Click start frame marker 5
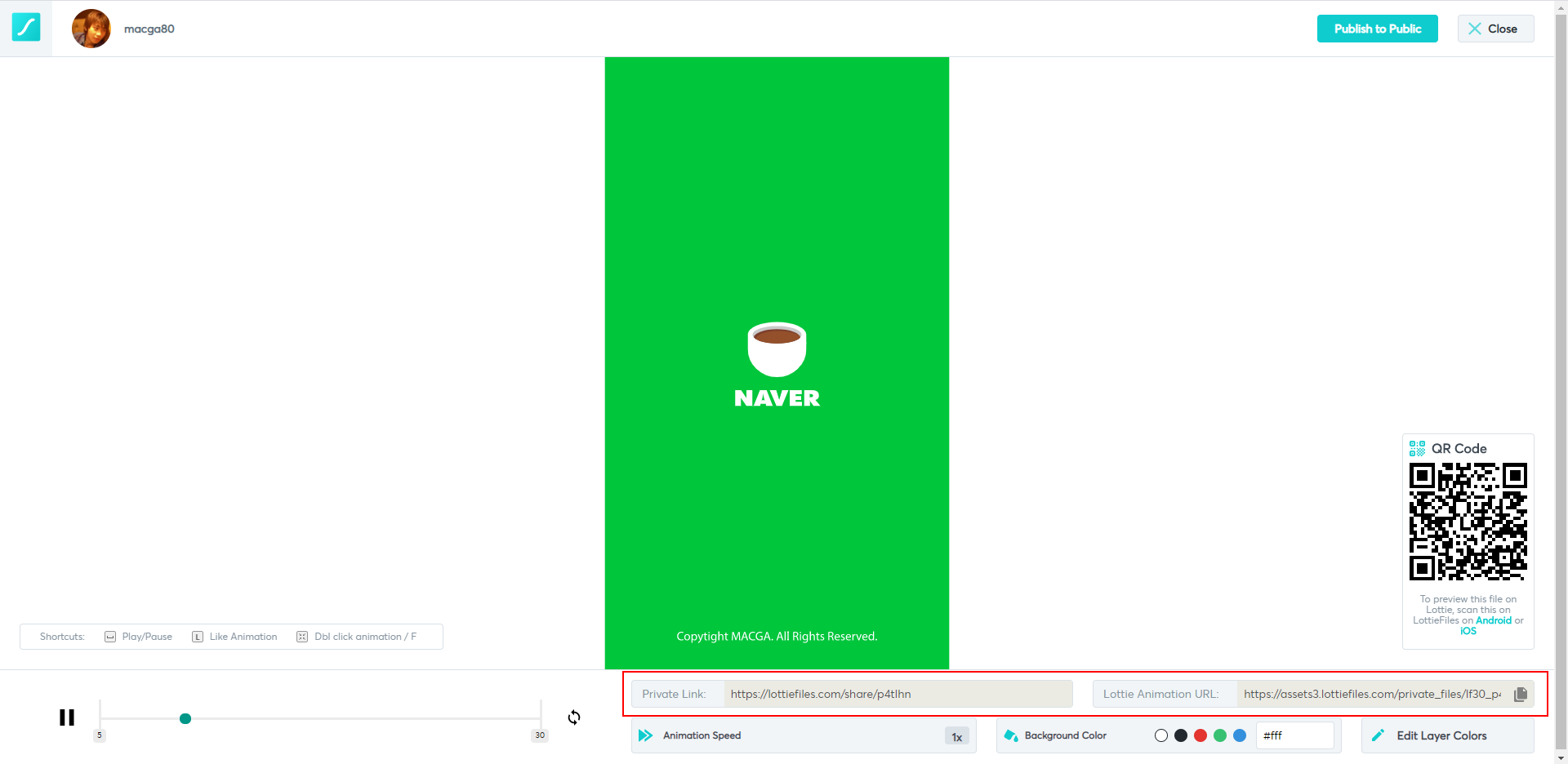The width and height of the screenshot is (1568, 764). [x=100, y=735]
